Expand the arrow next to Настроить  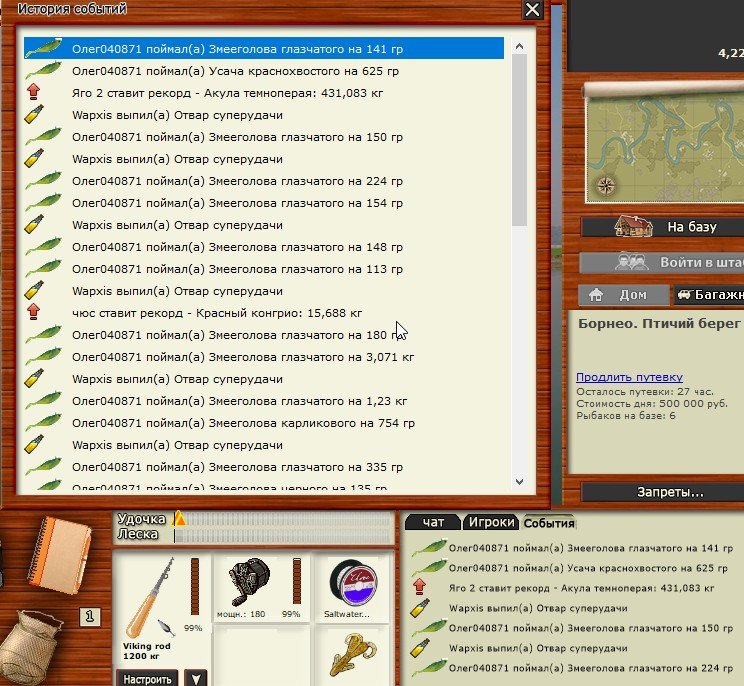[x=198, y=678]
